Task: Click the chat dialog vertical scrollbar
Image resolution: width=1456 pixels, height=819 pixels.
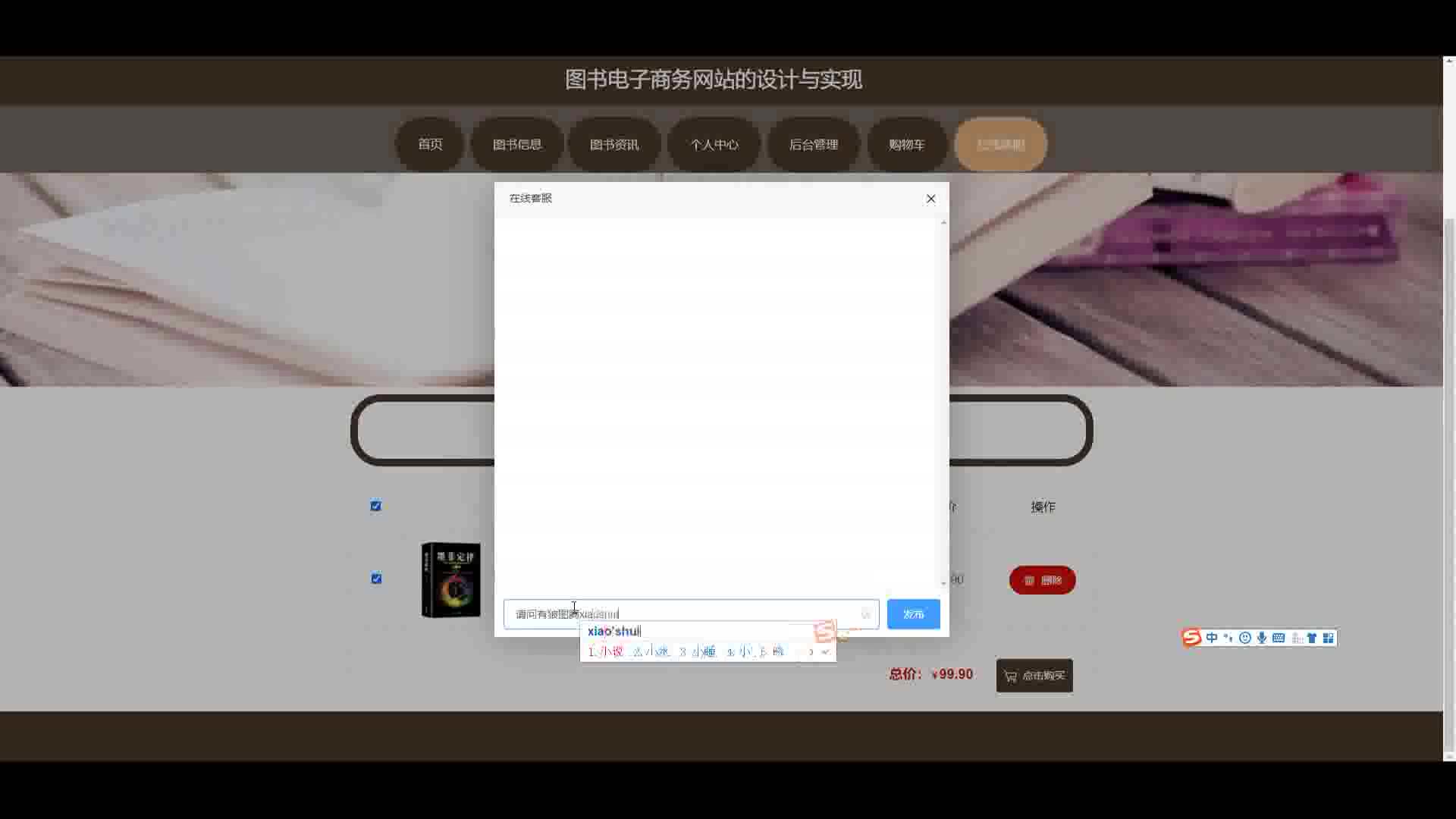Action: coord(943,402)
